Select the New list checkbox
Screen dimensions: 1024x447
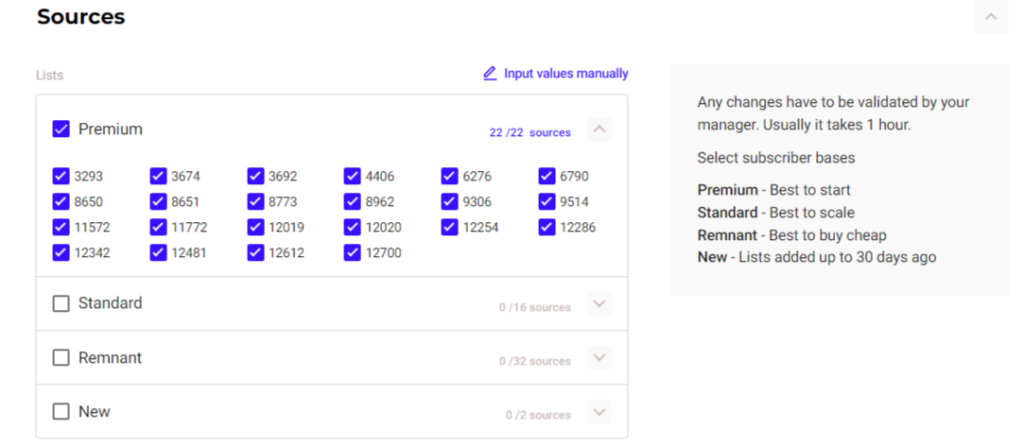61,412
